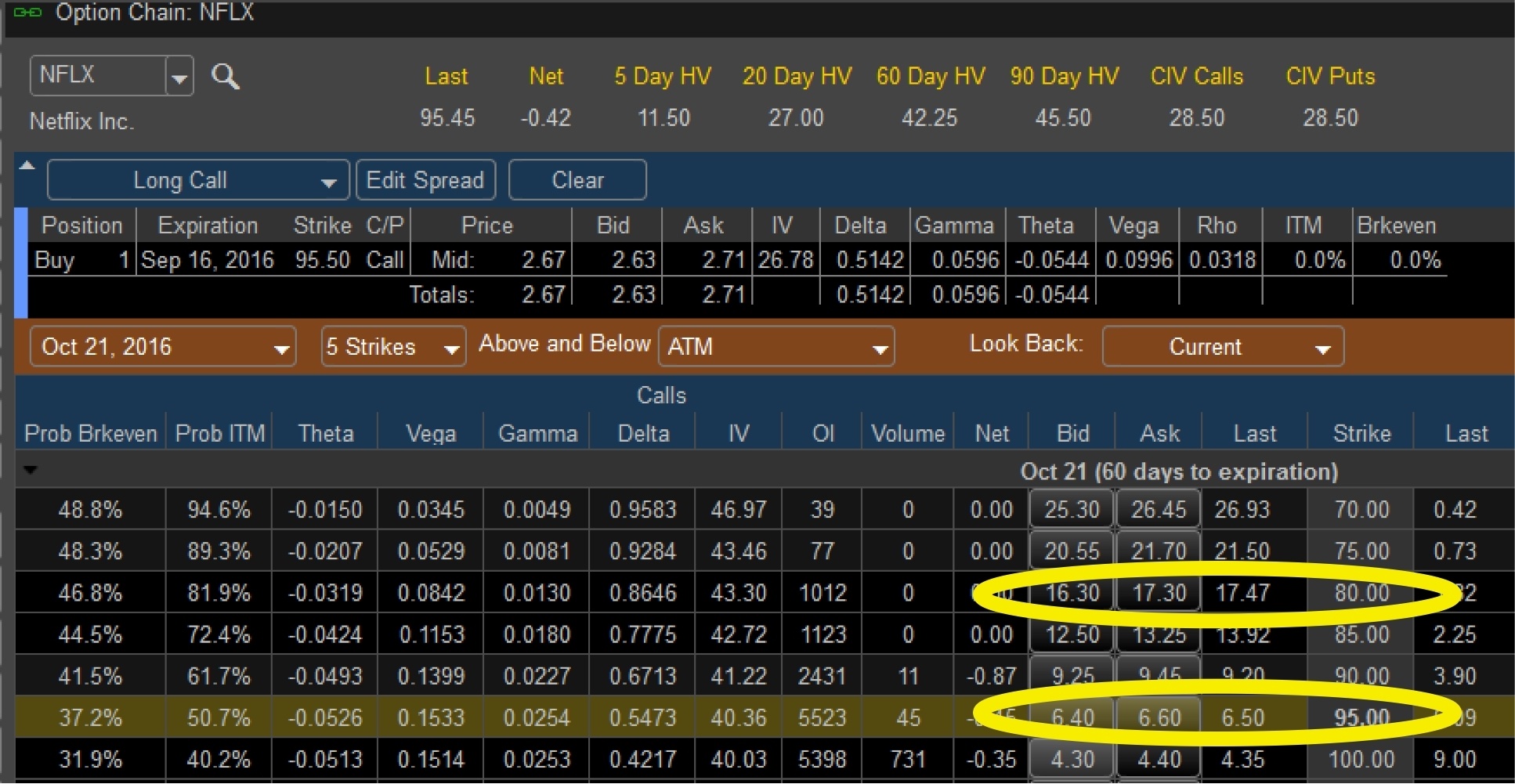Collapse the Oct 21 expiration group arrow

coord(31,470)
